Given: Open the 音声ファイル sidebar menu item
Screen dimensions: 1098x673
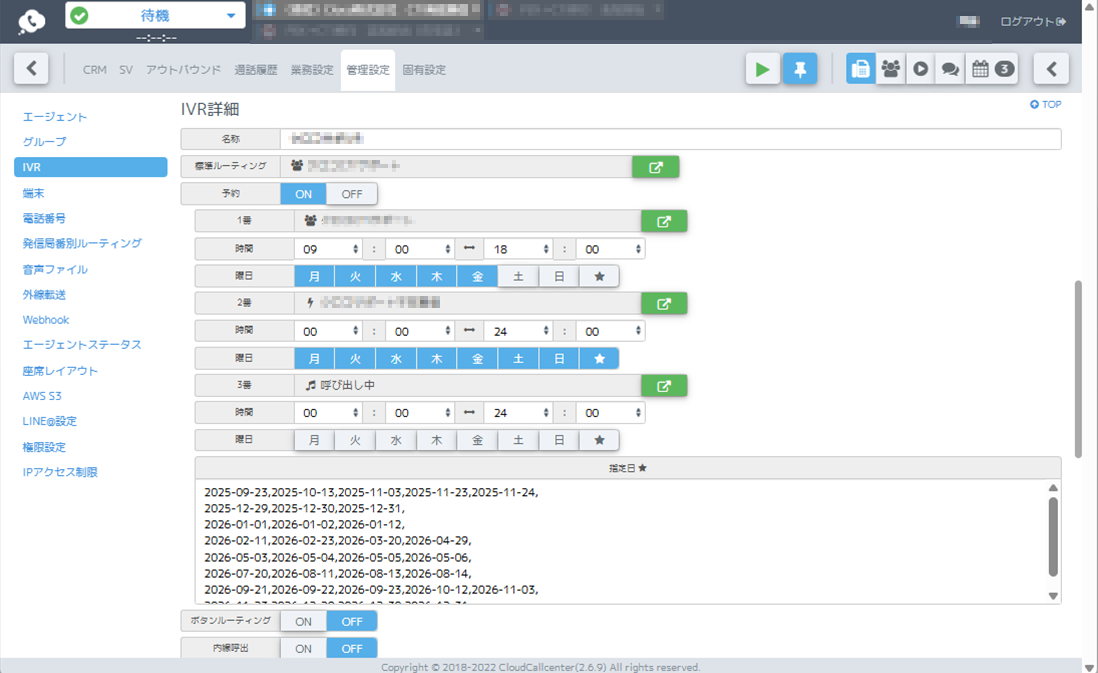Looking at the screenshot, I should click(55, 269).
